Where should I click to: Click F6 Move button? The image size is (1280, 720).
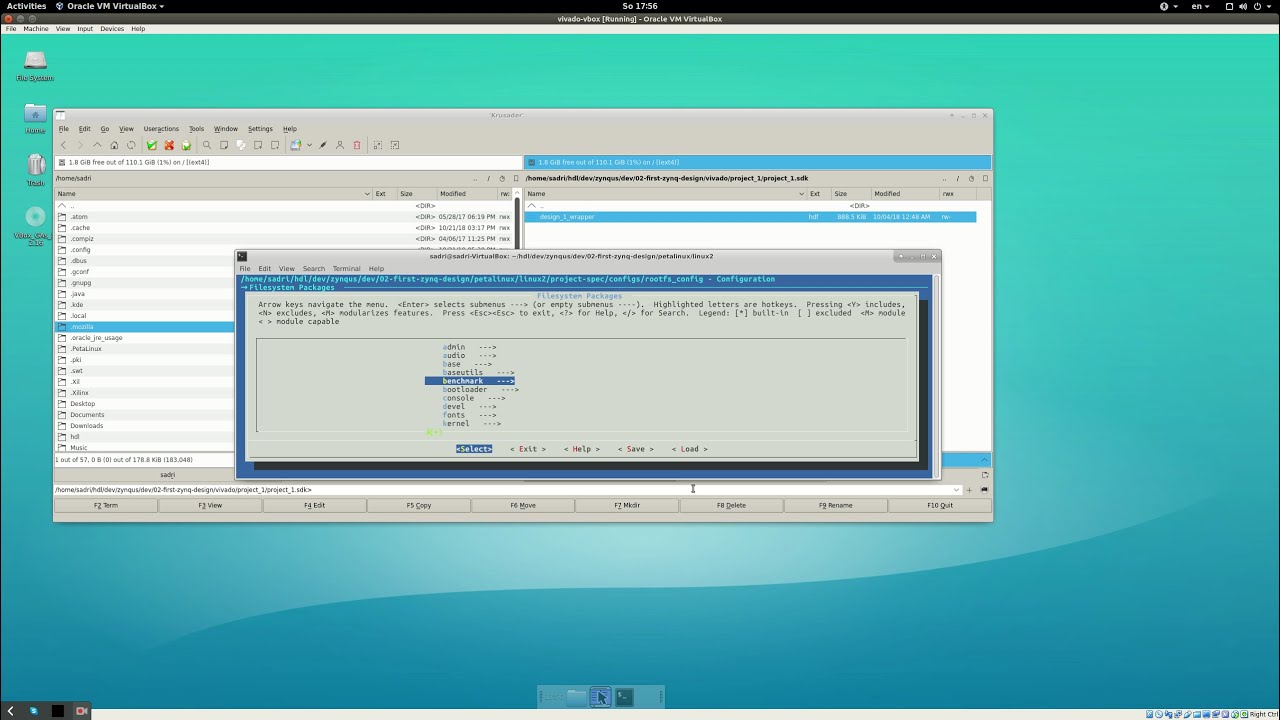tap(523, 505)
